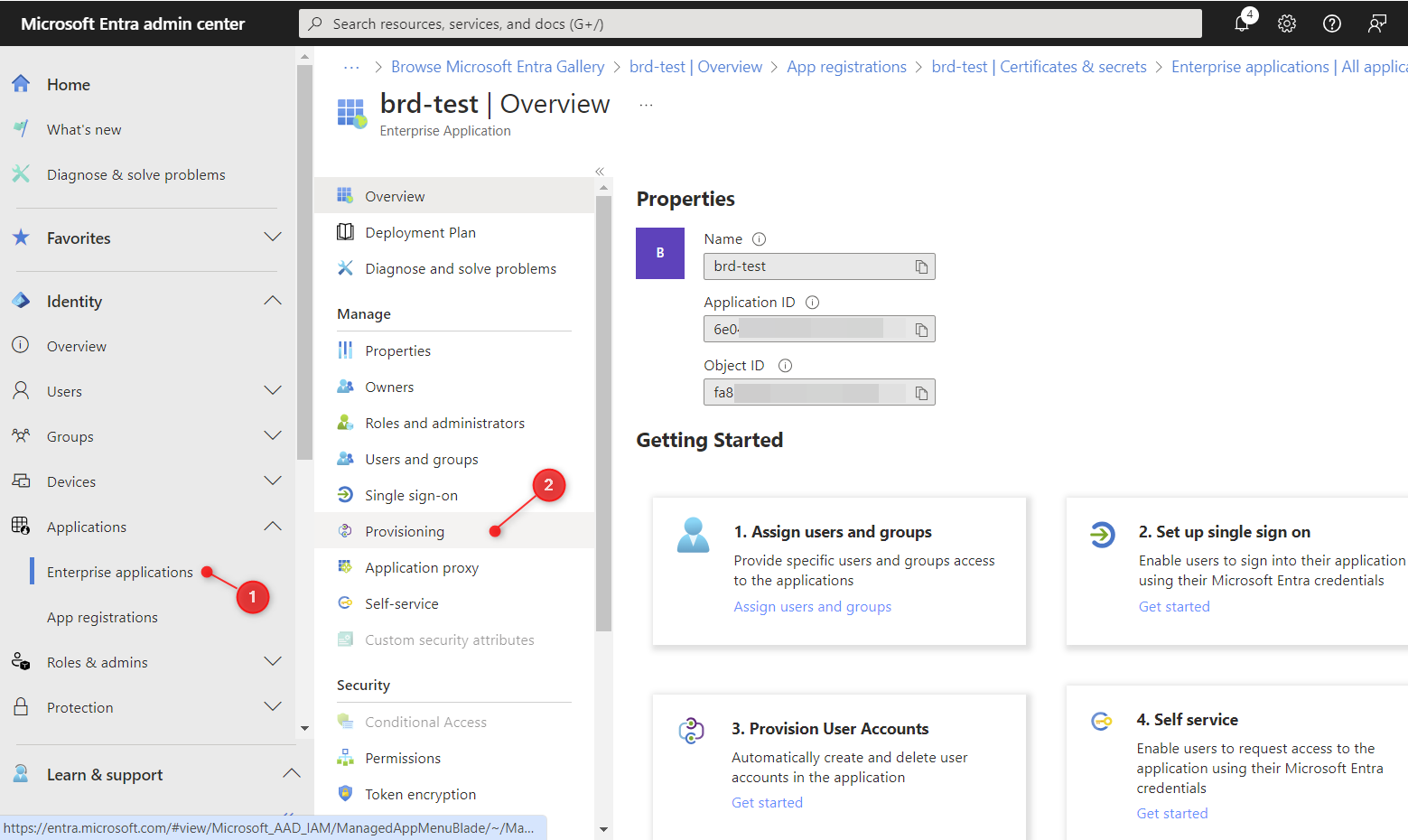Screen dimensions: 1408x840
Task: Go to brd-test | Certificates & secrets breadcrumb
Action: 1039,67
